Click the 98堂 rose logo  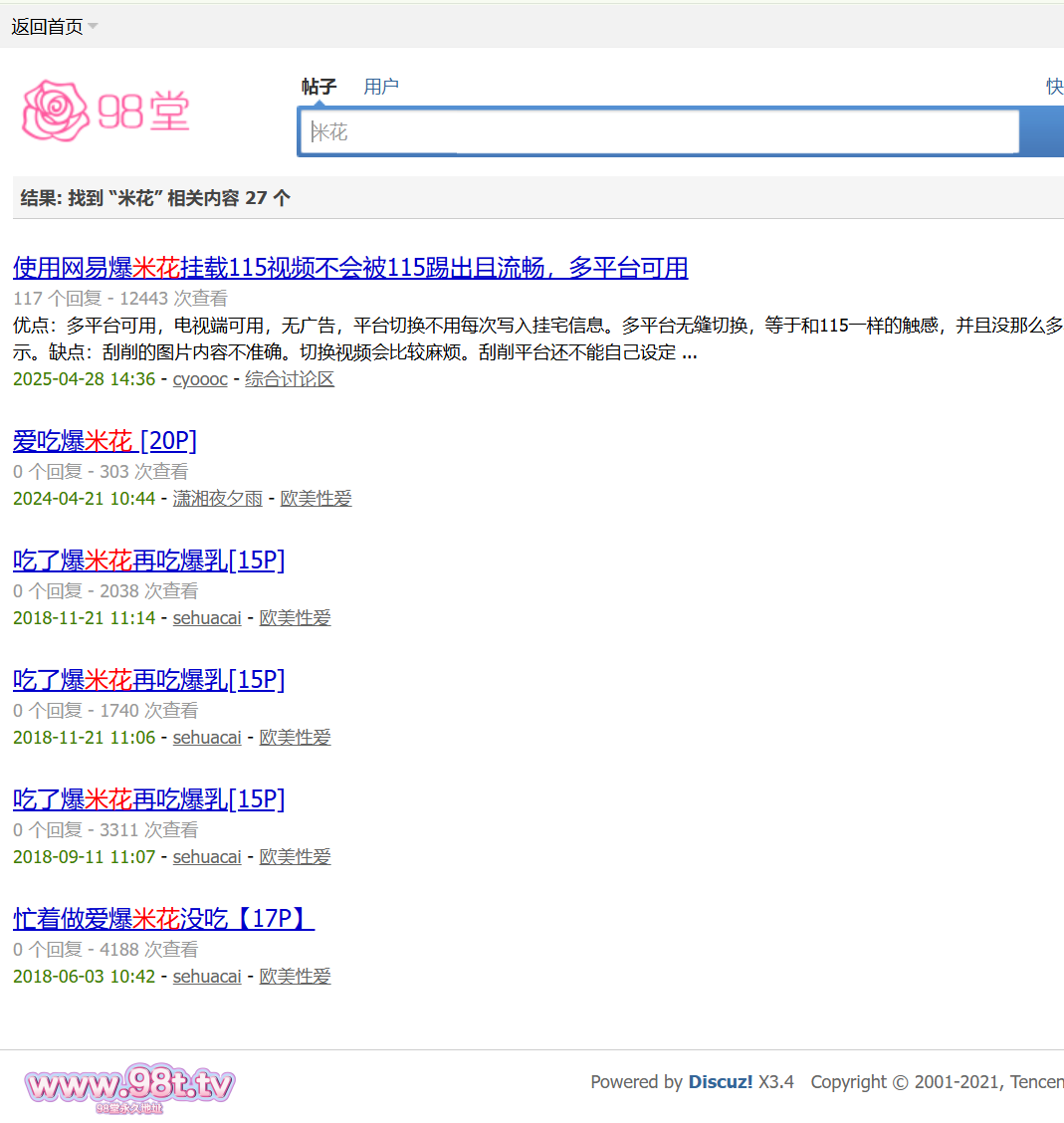(106, 111)
